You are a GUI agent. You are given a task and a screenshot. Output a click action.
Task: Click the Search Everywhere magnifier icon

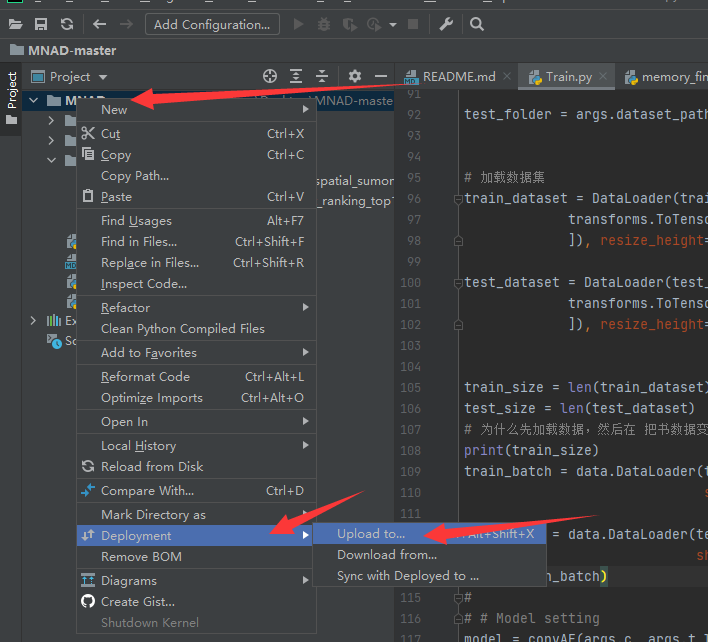(x=477, y=24)
